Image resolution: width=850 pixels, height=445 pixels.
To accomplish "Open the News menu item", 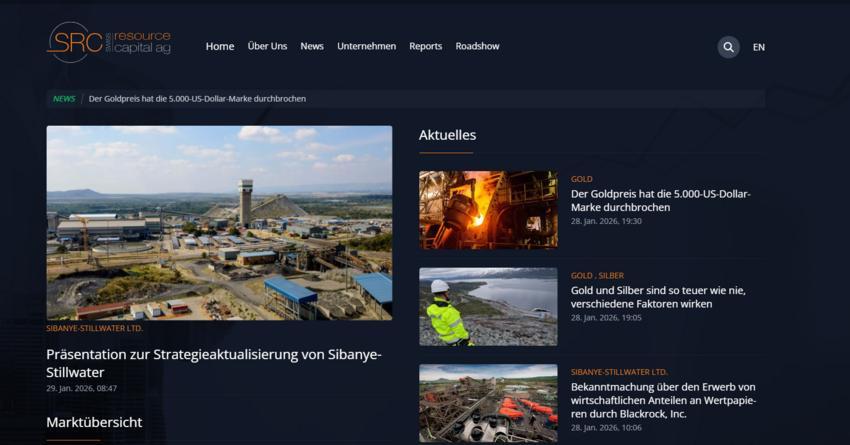I will tap(312, 46).
